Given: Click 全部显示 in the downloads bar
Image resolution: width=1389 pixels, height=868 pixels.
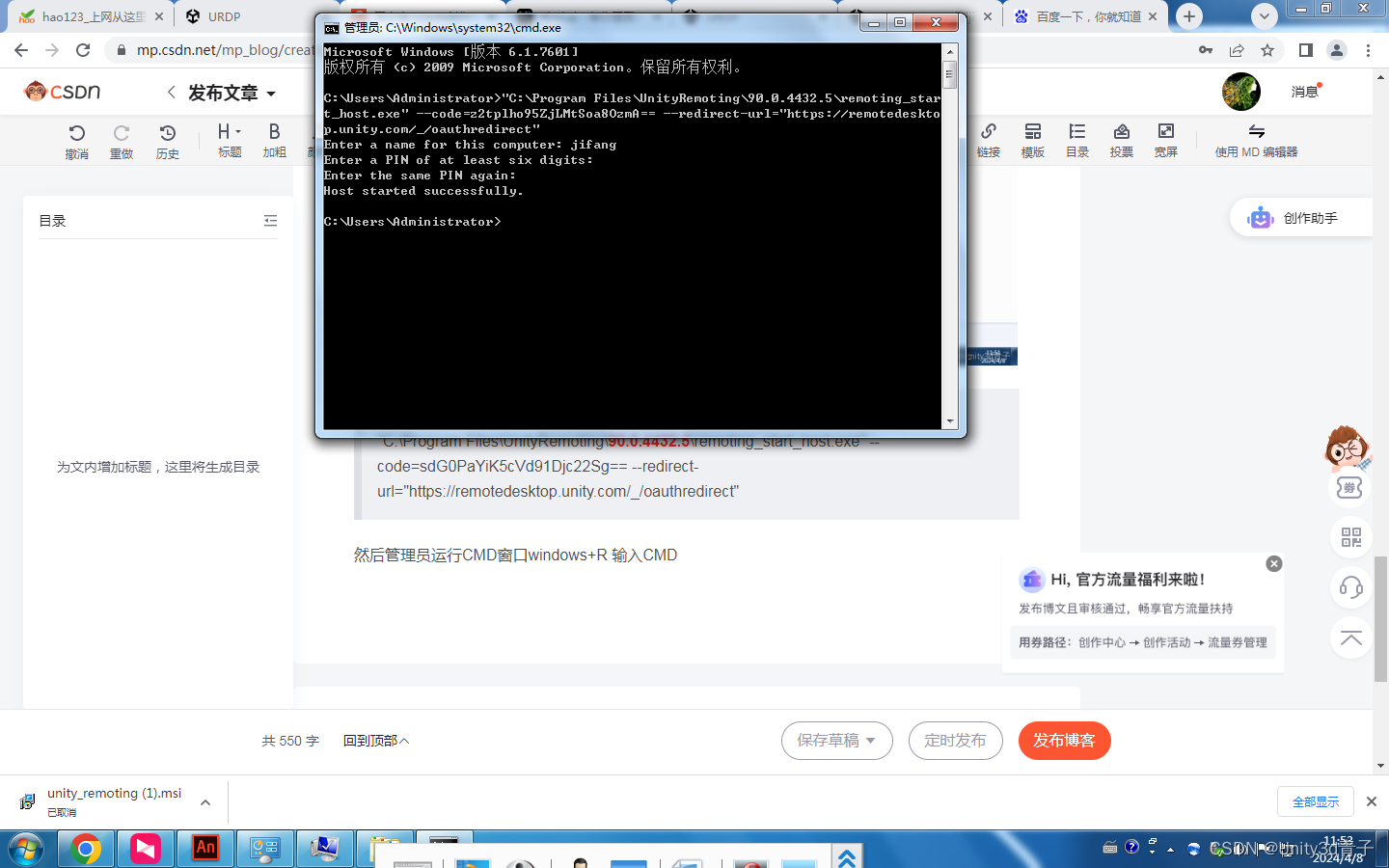Looking at the screenshot, I should point(1316,801).
